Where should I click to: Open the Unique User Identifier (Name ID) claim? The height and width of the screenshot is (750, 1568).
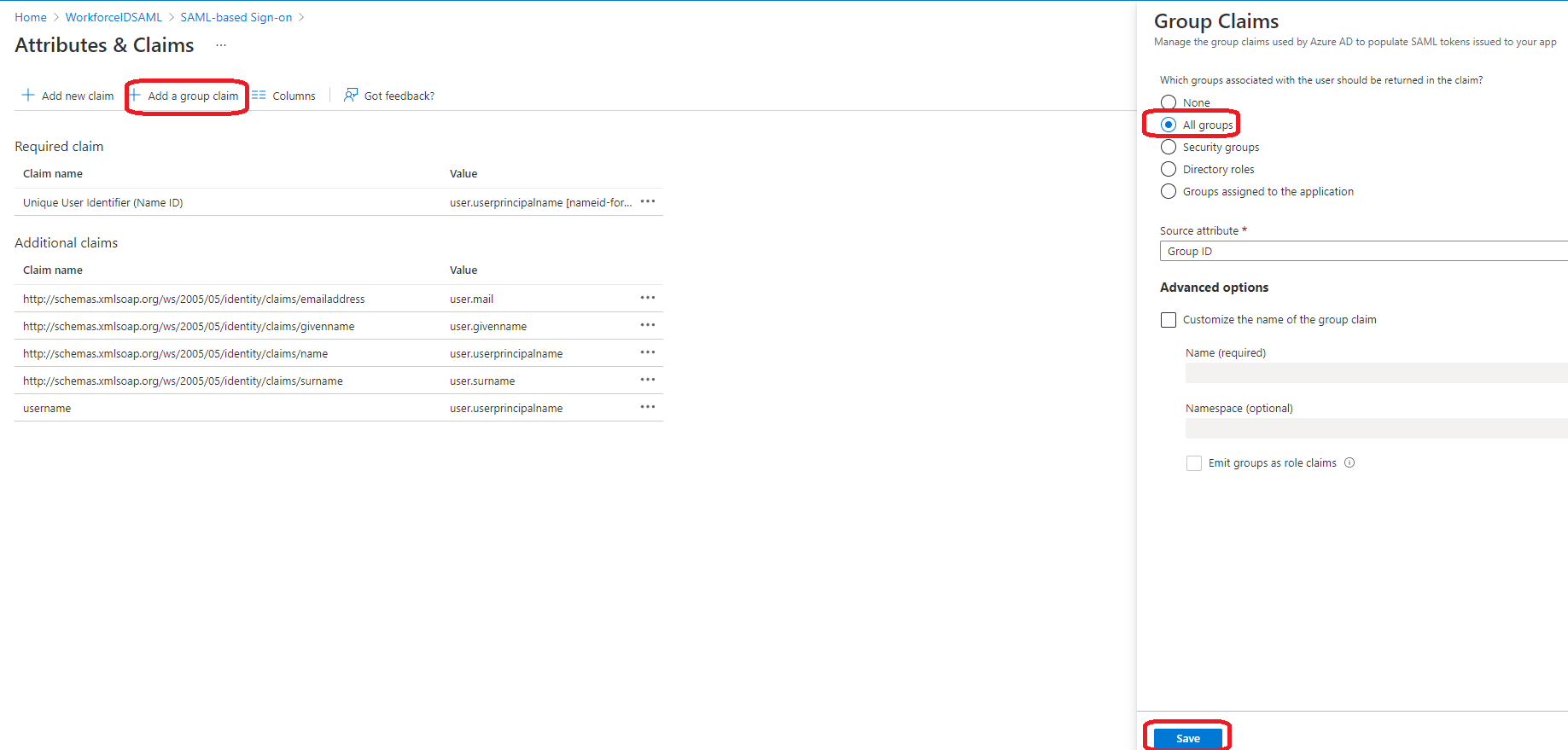(x=103, y=202)
